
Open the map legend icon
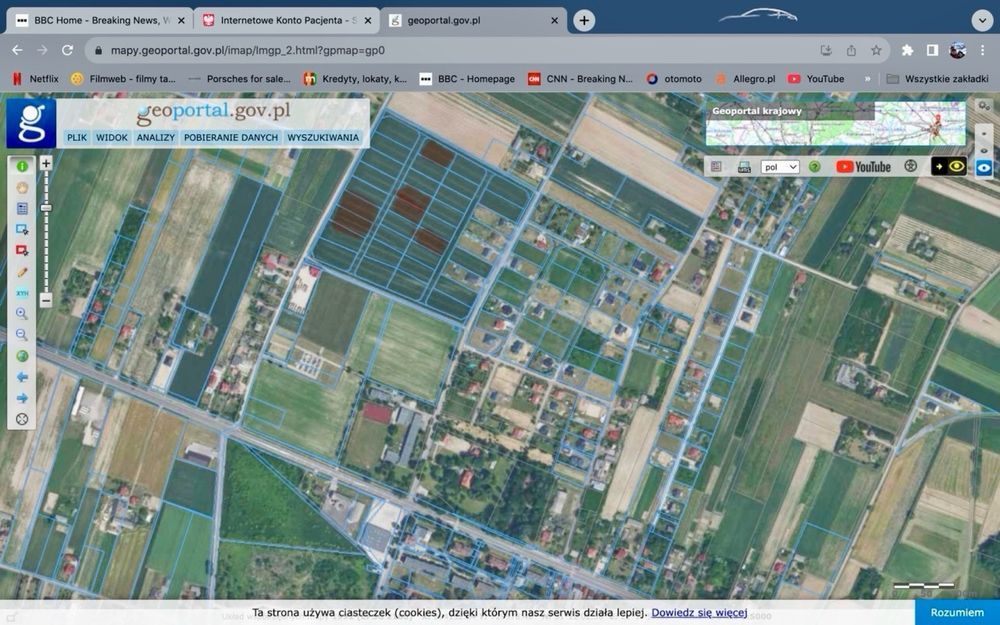(716, 166)
